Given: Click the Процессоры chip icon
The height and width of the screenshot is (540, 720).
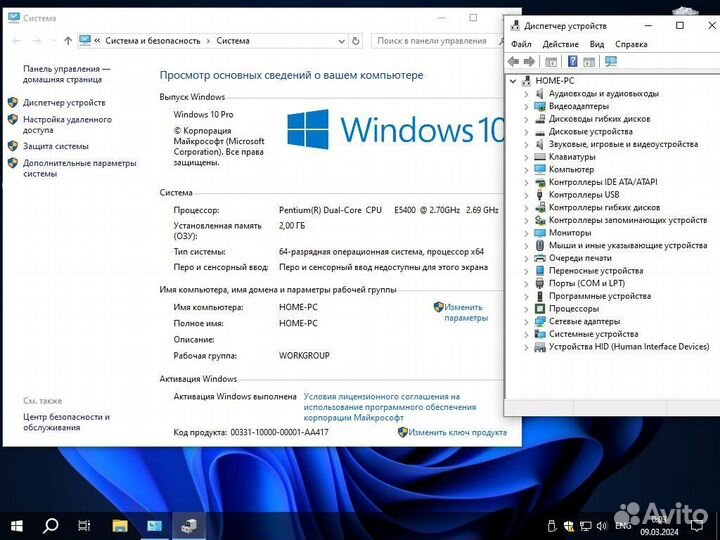Looking at the screenshot, I should [540, 309].
